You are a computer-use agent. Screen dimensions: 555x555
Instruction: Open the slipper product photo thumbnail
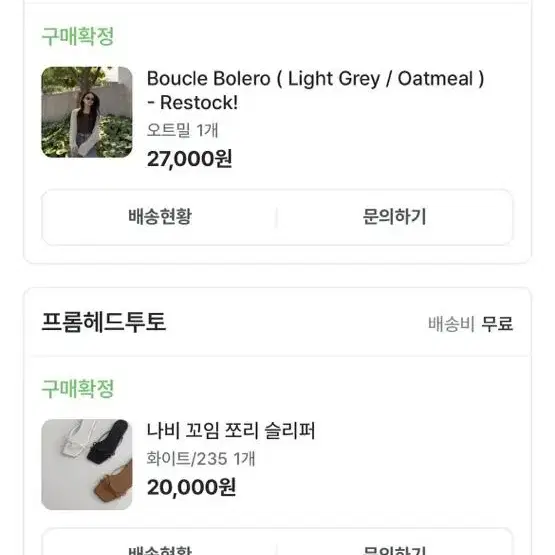[87, 464]
